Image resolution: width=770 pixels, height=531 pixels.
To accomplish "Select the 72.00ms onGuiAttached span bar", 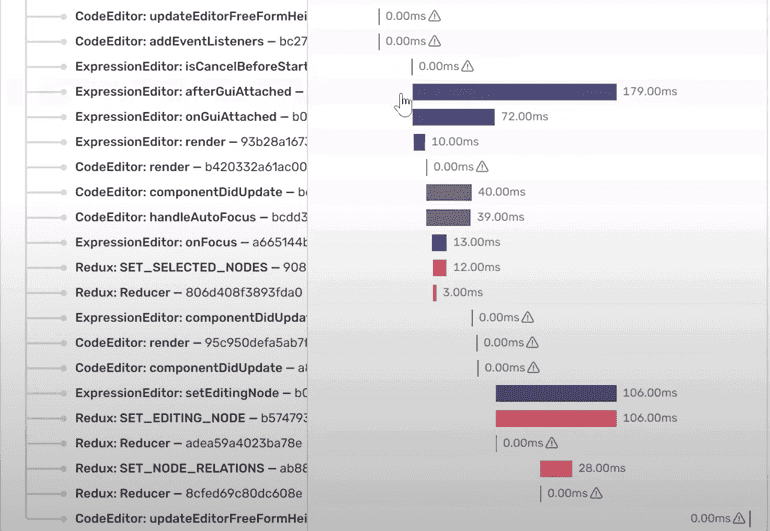I will (454, 117).
